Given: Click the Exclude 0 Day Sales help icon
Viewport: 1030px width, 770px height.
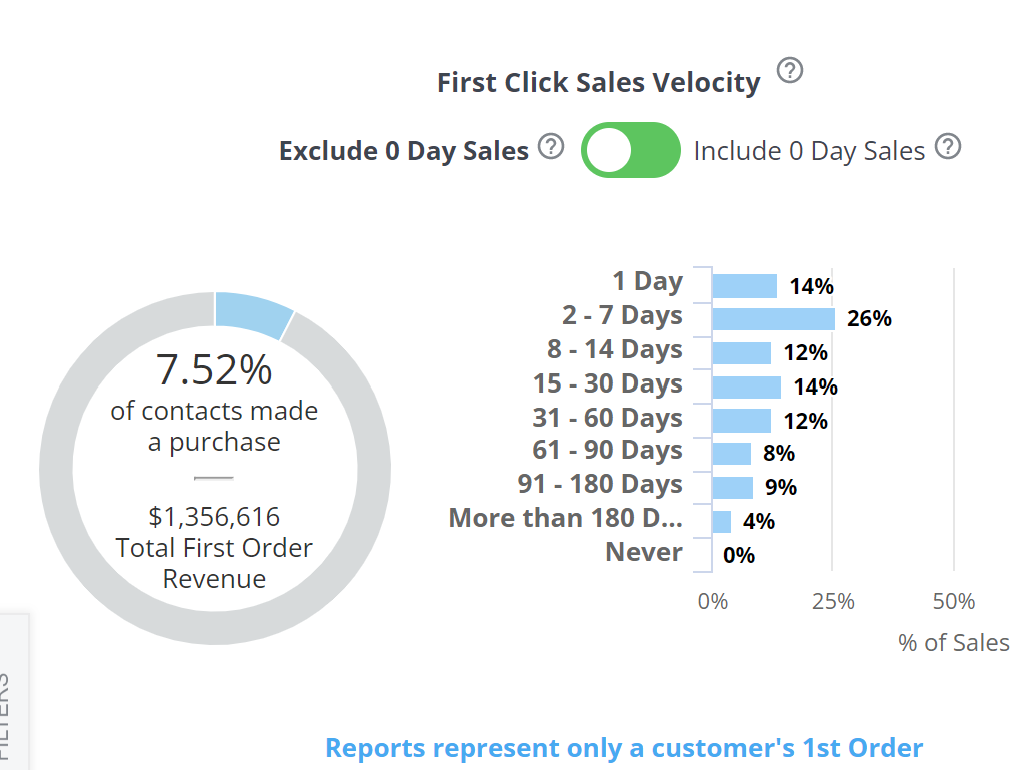Looking at the screenshot, I should click(x=550, y=145).
